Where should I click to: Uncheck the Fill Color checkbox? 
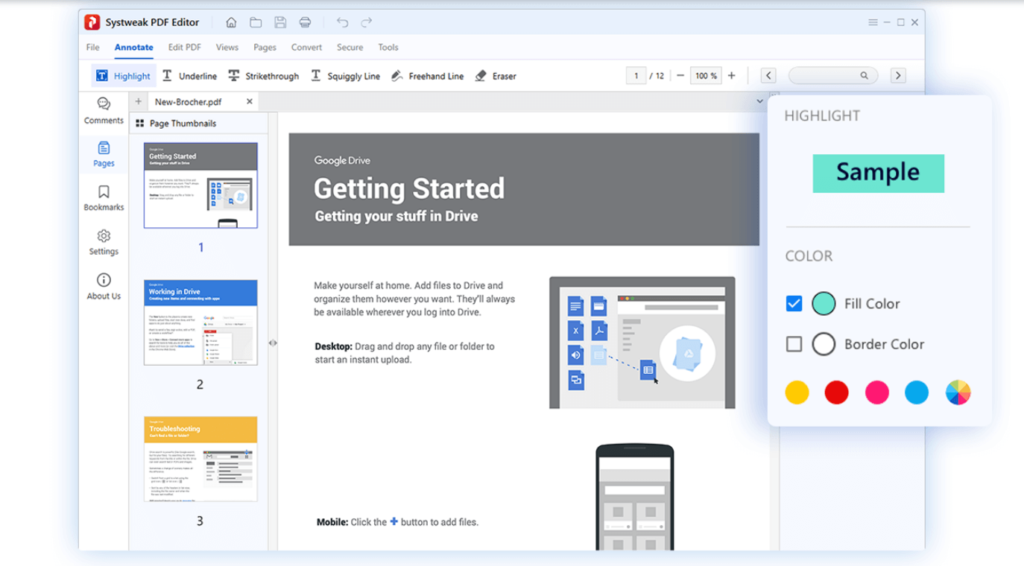pos(793,304)
